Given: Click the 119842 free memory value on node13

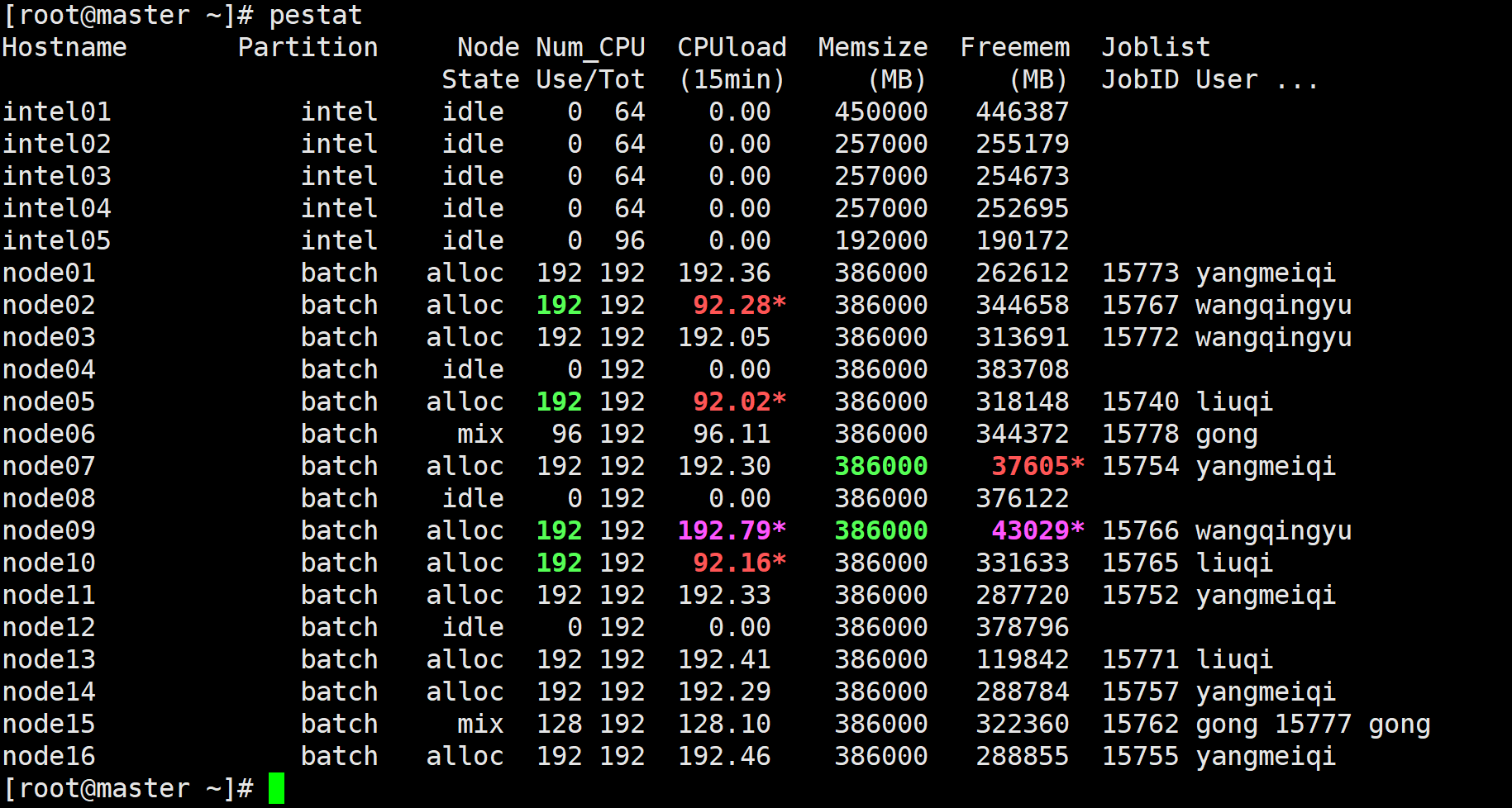Looking at the screenshot, I should click(x=1023, y=659).
